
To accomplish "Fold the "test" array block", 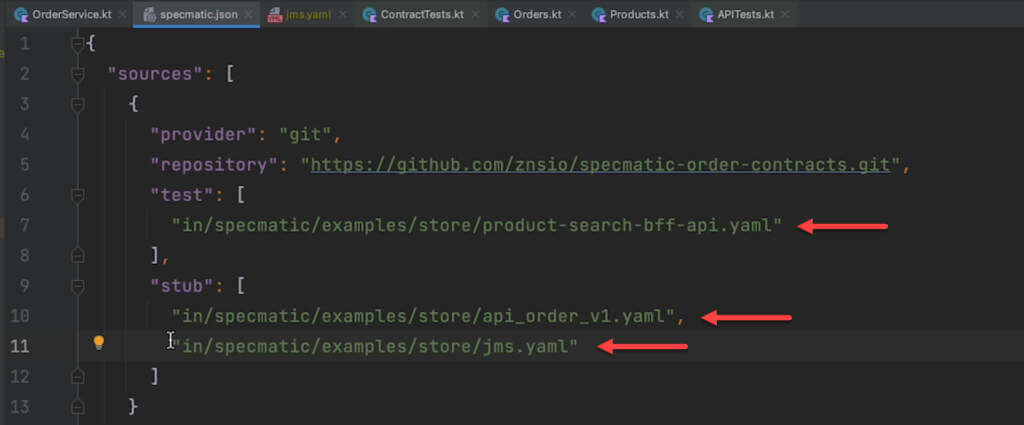I will coord(78,195).
